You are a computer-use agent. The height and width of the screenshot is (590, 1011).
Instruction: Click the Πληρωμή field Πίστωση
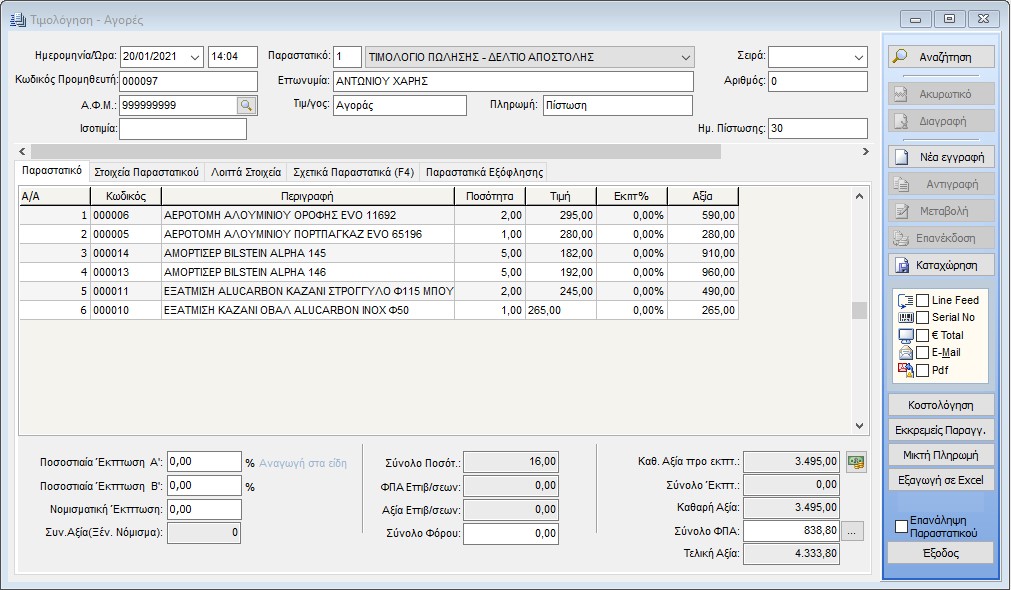618,105
